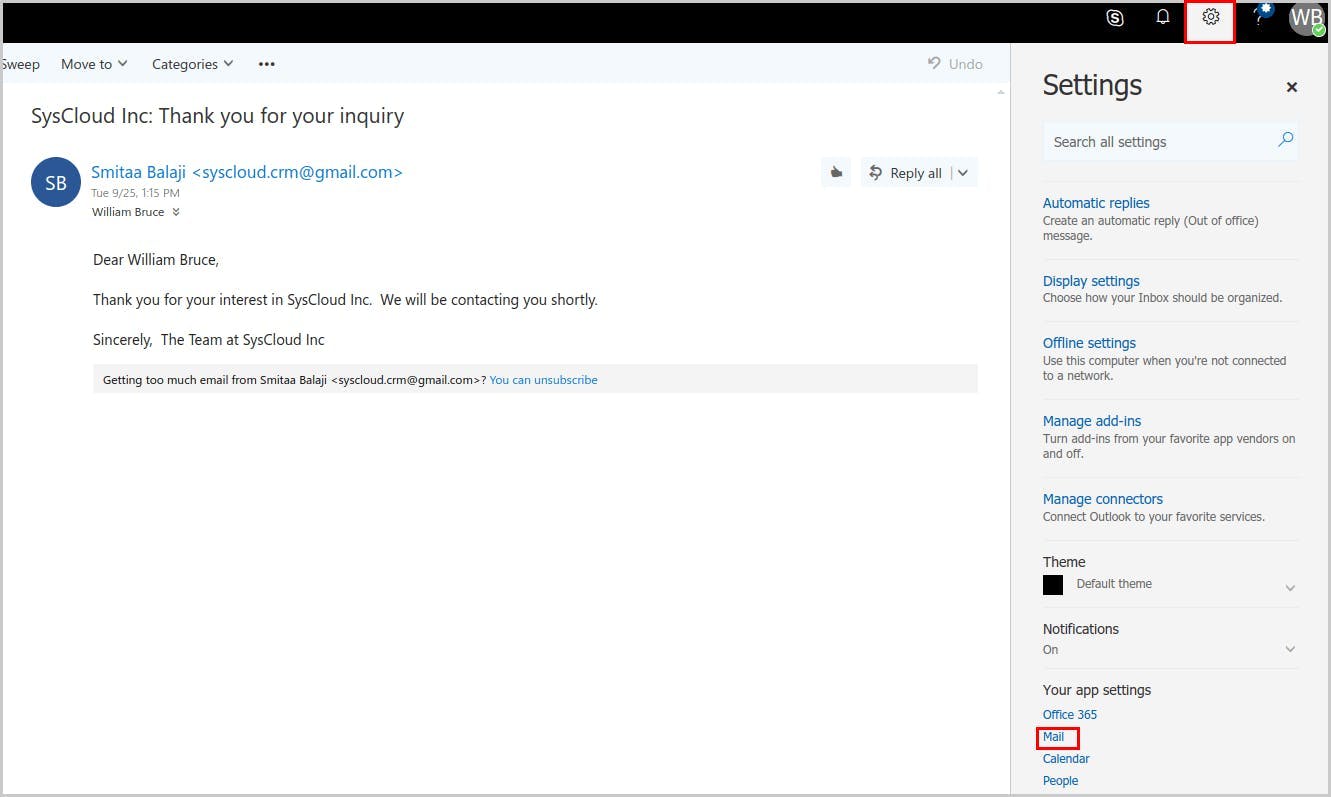Click the scroll up arrow of message
The width and height of the screenshot is (1331, 797).
(1001, 92)
